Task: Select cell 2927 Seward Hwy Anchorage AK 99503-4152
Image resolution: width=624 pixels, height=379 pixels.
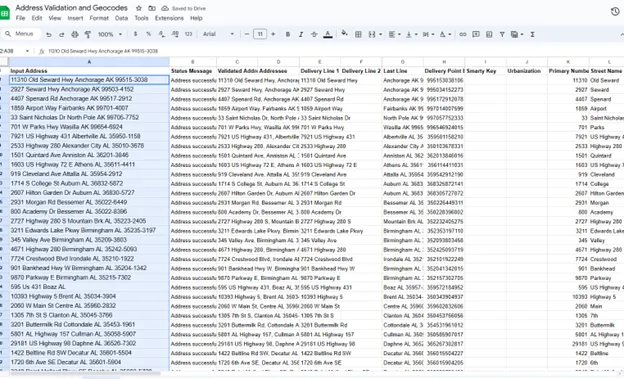Action: tap(89, 90)
